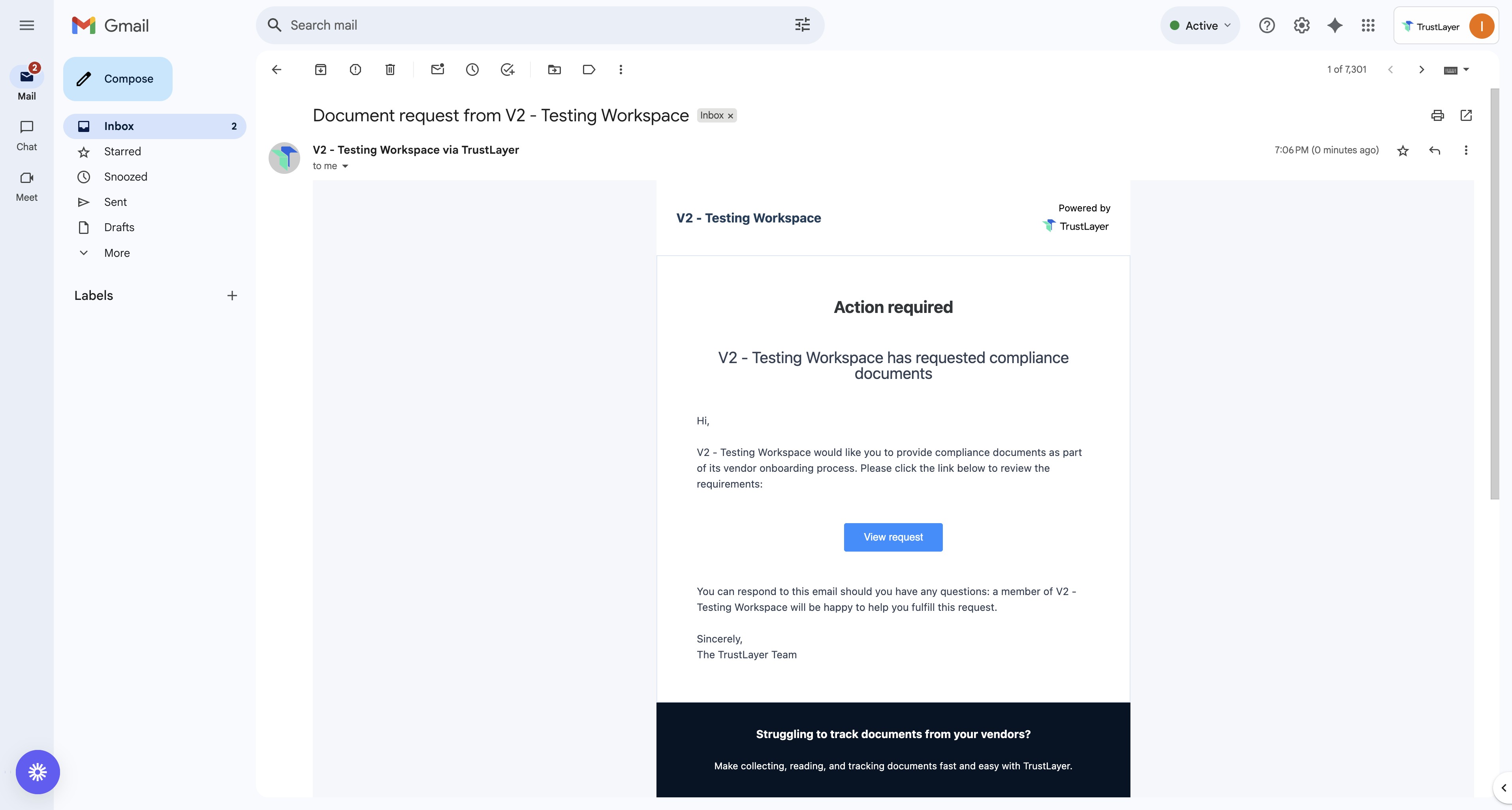Archive this email with the archive icon
Image resolution: width=1512 pixels, height=810 pixels.
(320, 70)
